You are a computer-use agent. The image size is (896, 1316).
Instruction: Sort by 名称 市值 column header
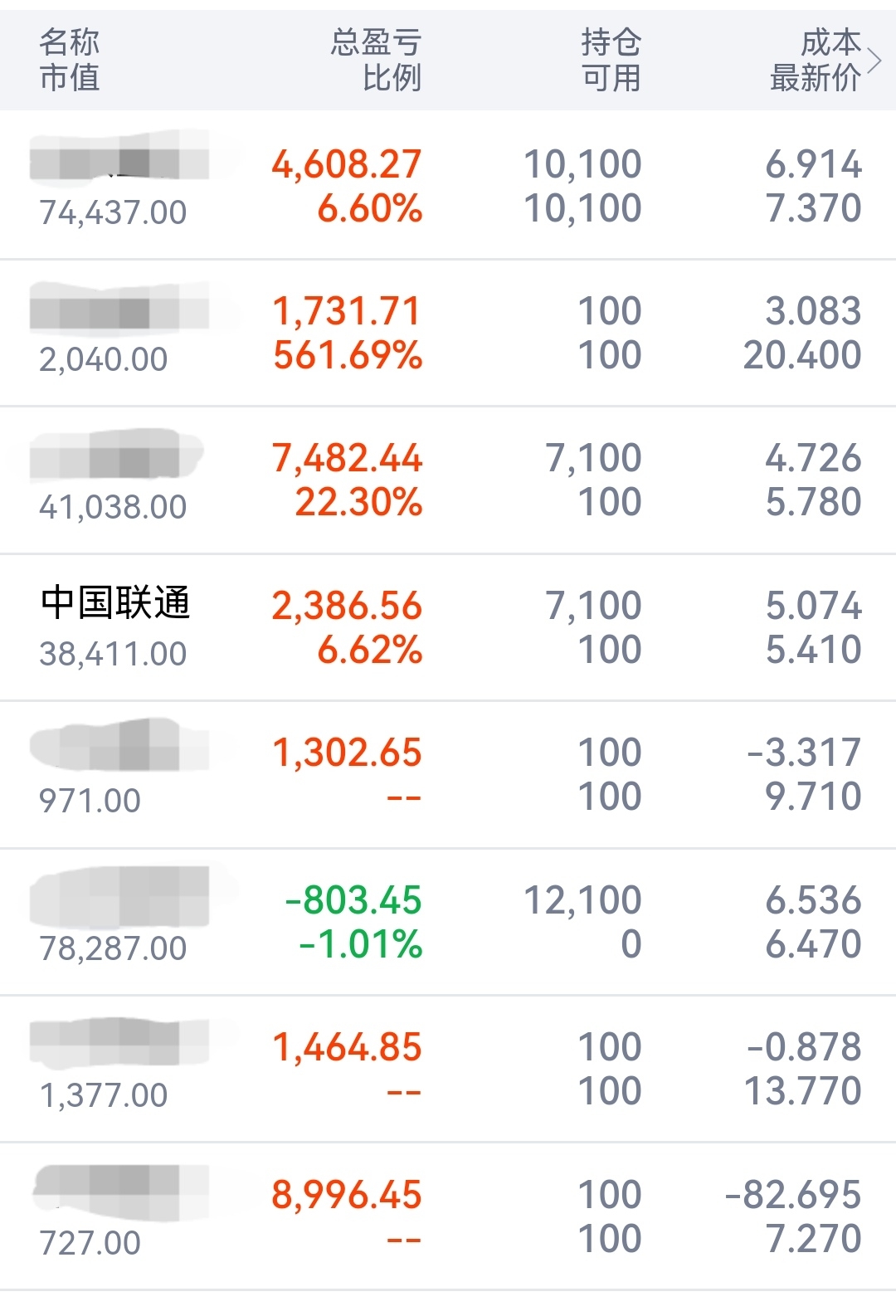70,60
